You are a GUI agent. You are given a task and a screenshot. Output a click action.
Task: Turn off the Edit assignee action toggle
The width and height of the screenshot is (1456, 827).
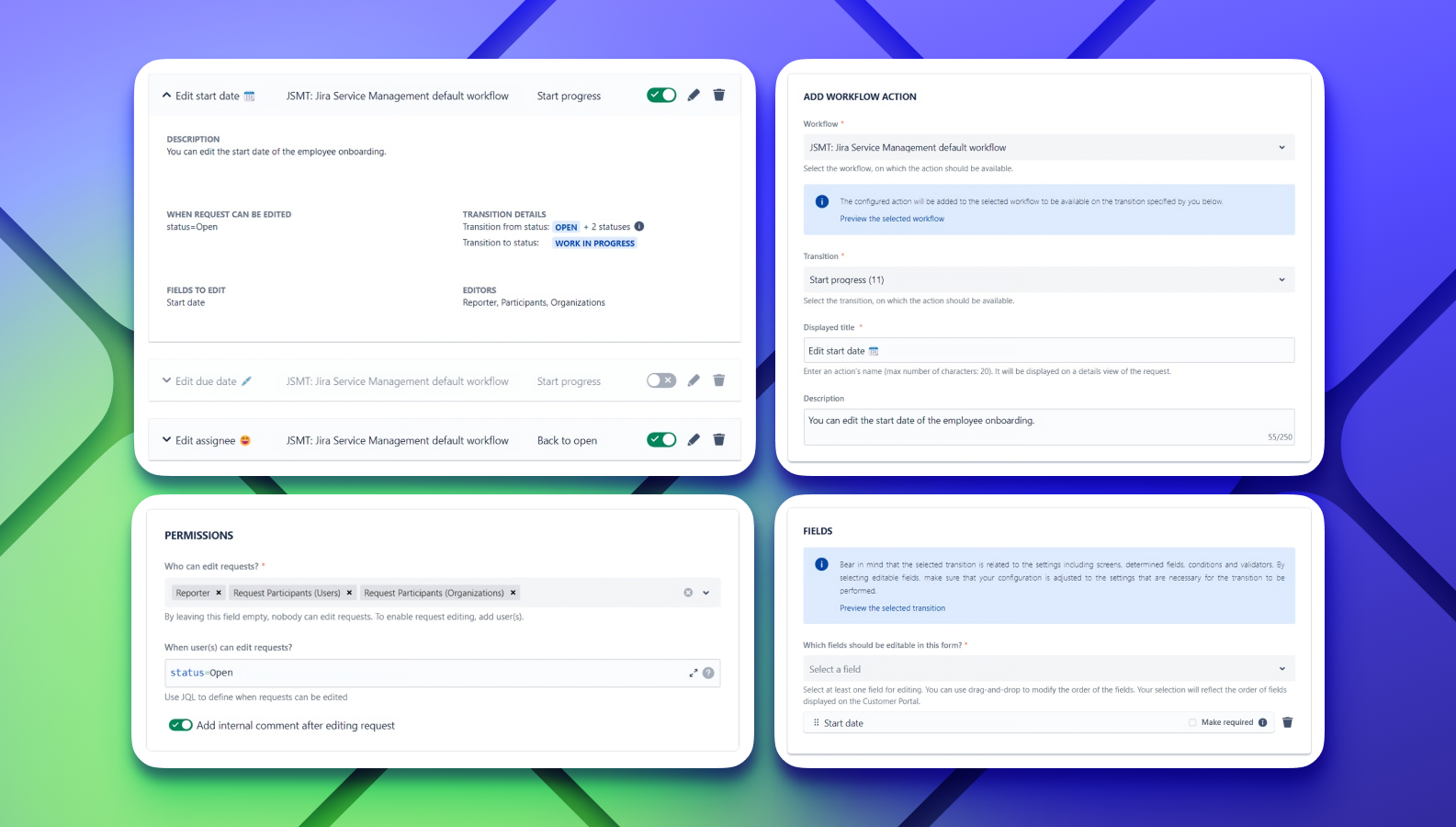(661, 439)
